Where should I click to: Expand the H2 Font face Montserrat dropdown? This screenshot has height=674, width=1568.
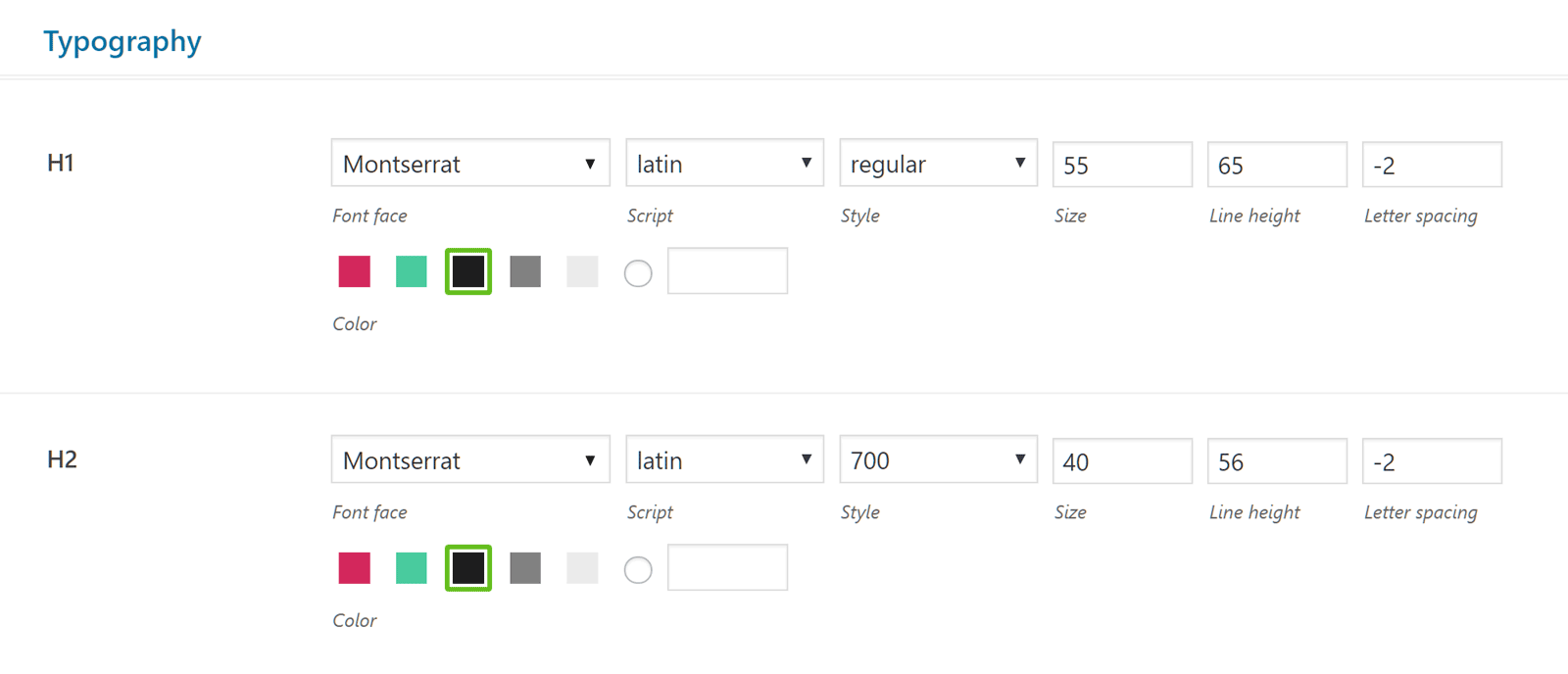pos(470,460)
